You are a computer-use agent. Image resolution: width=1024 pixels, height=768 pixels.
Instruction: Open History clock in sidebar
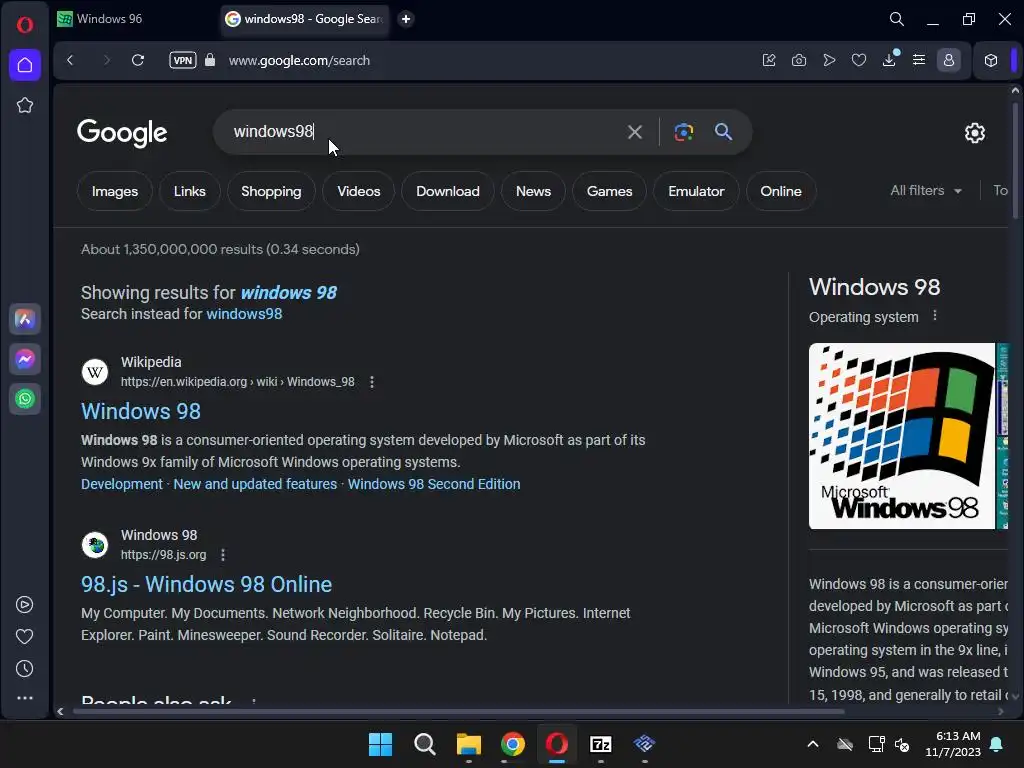click(25, 669)
